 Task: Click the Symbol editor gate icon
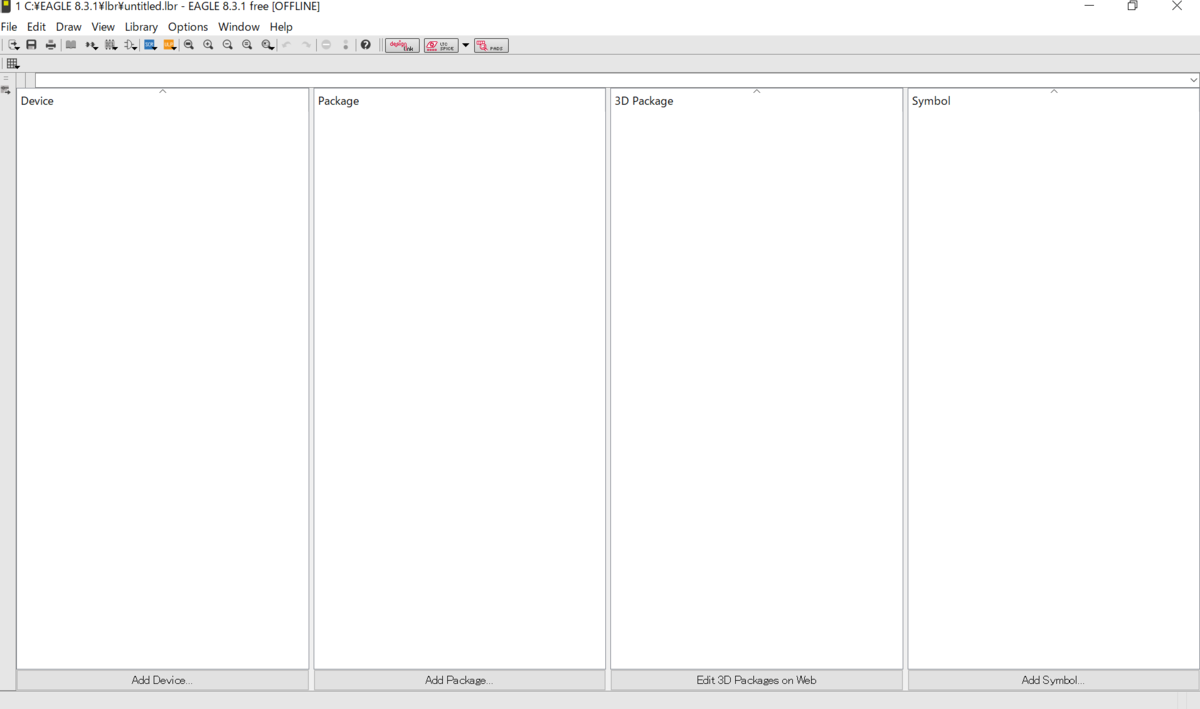point(130,45)
